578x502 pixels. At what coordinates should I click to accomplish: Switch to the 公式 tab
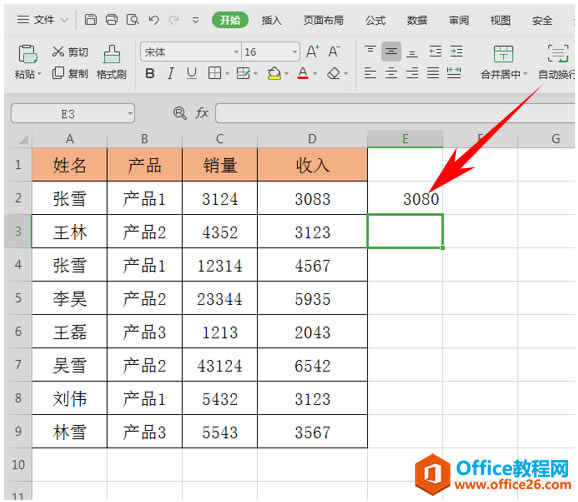(375, 20)
